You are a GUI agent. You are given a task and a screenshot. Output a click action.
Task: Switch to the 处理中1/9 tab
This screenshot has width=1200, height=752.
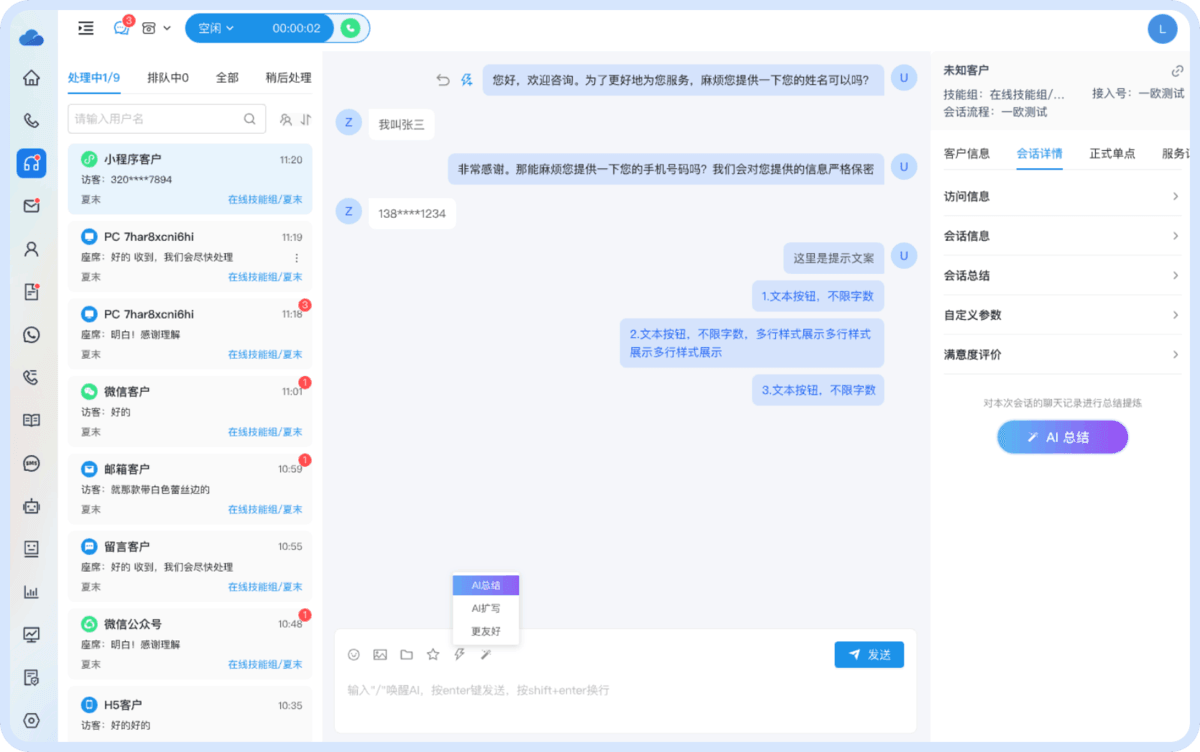pyautogui.click(x=94, y=77)
